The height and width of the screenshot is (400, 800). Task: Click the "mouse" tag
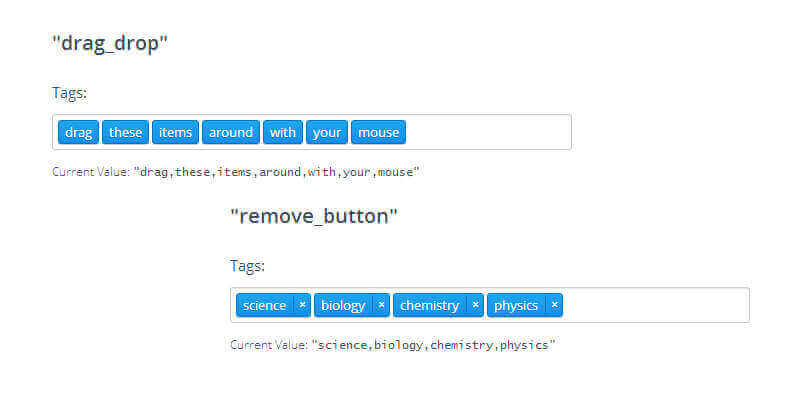tap(378, 132)
